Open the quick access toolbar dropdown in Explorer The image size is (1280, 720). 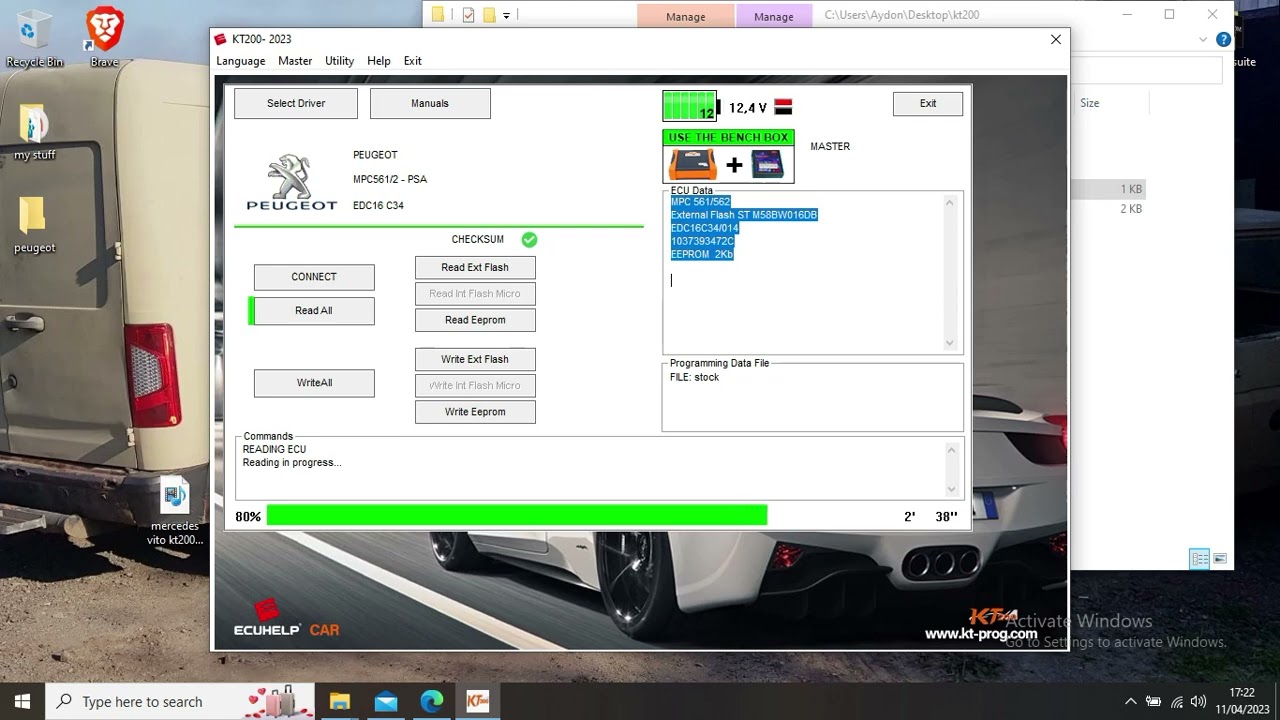tap(506, 15)
